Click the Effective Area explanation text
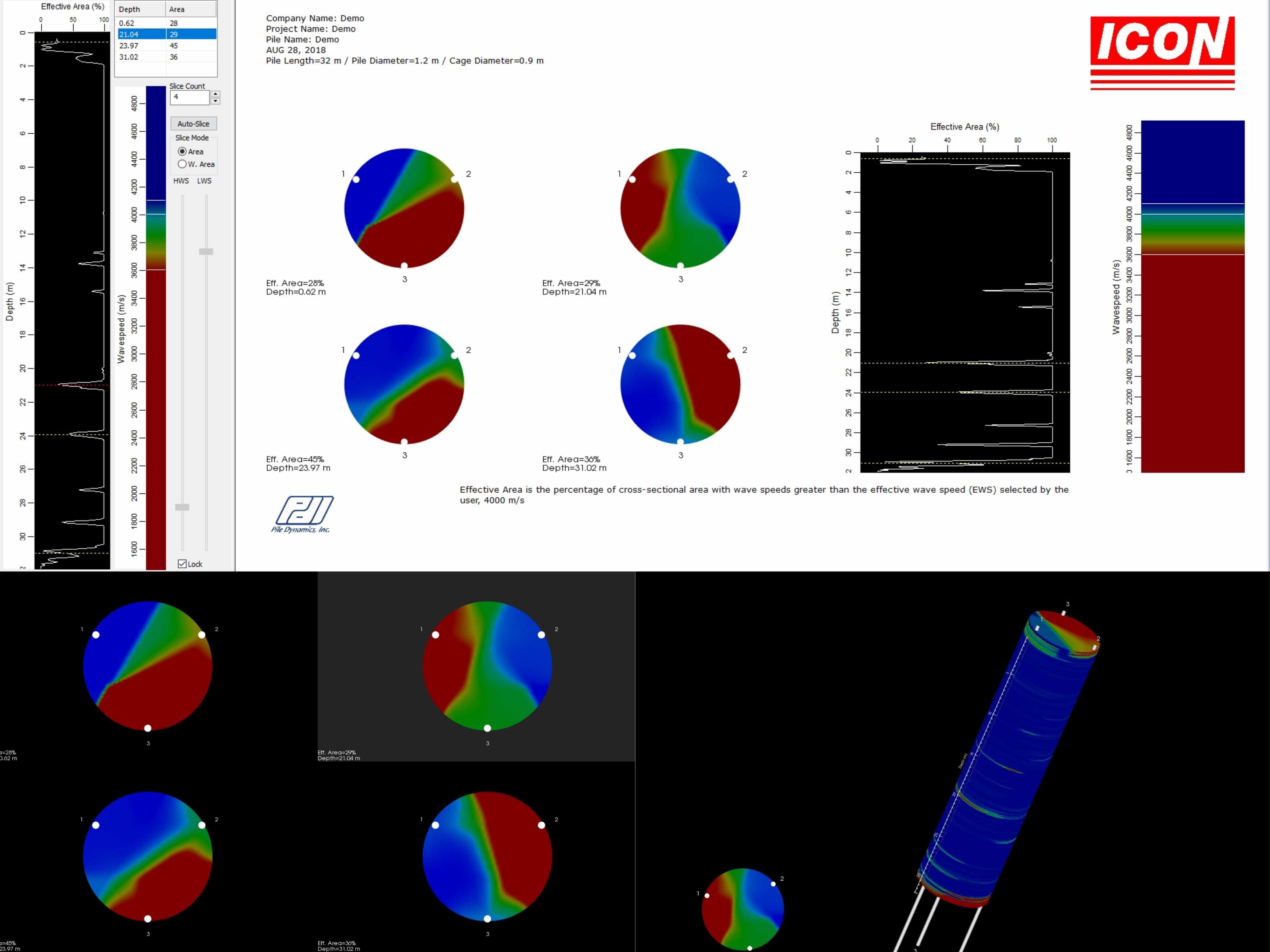The image size is (1270, 952). (764, 495)
